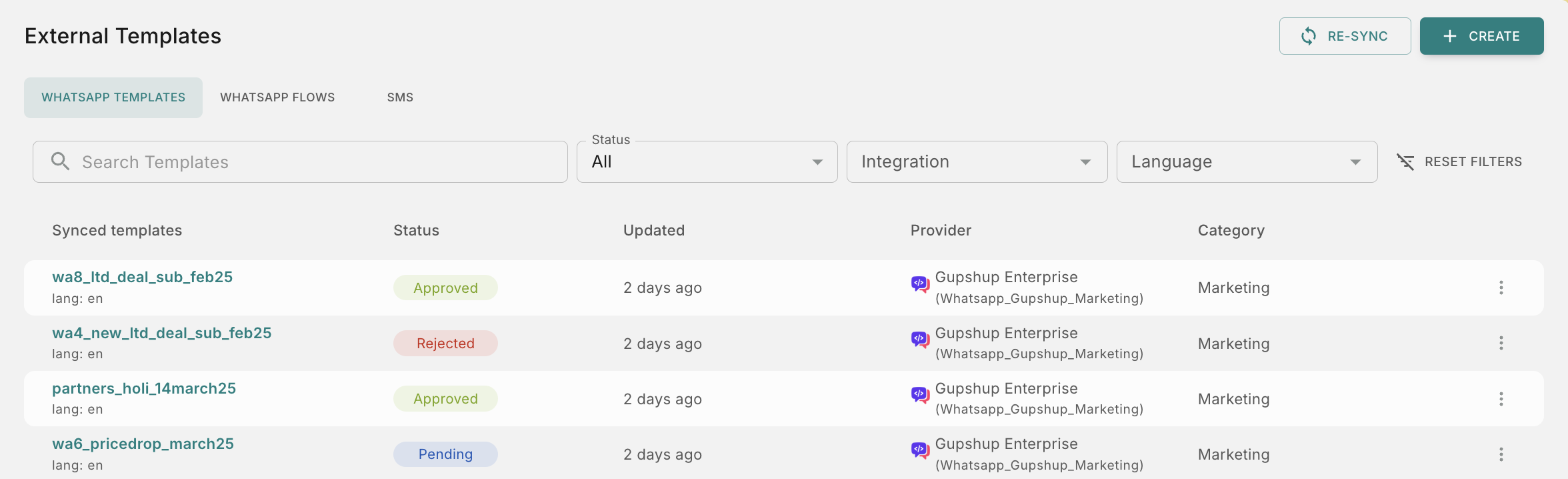Click the Rejected status badge
Viewport: 1568px width, 479px height.
[445, 344]
